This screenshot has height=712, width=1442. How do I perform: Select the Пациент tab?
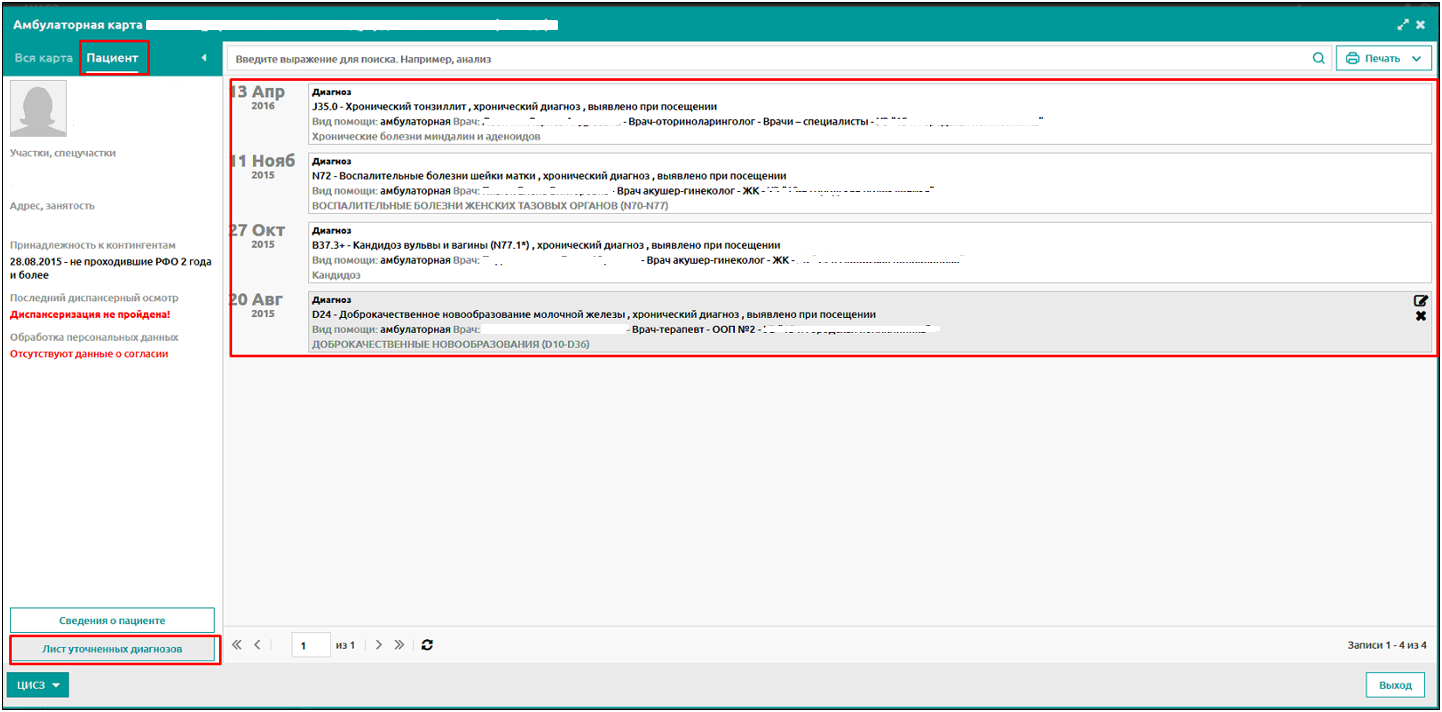click(x=113, y=58)
